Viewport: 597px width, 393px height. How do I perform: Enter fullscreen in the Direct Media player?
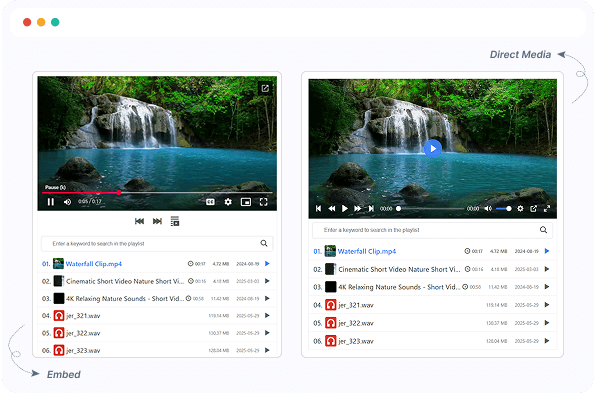click(547, 208)
